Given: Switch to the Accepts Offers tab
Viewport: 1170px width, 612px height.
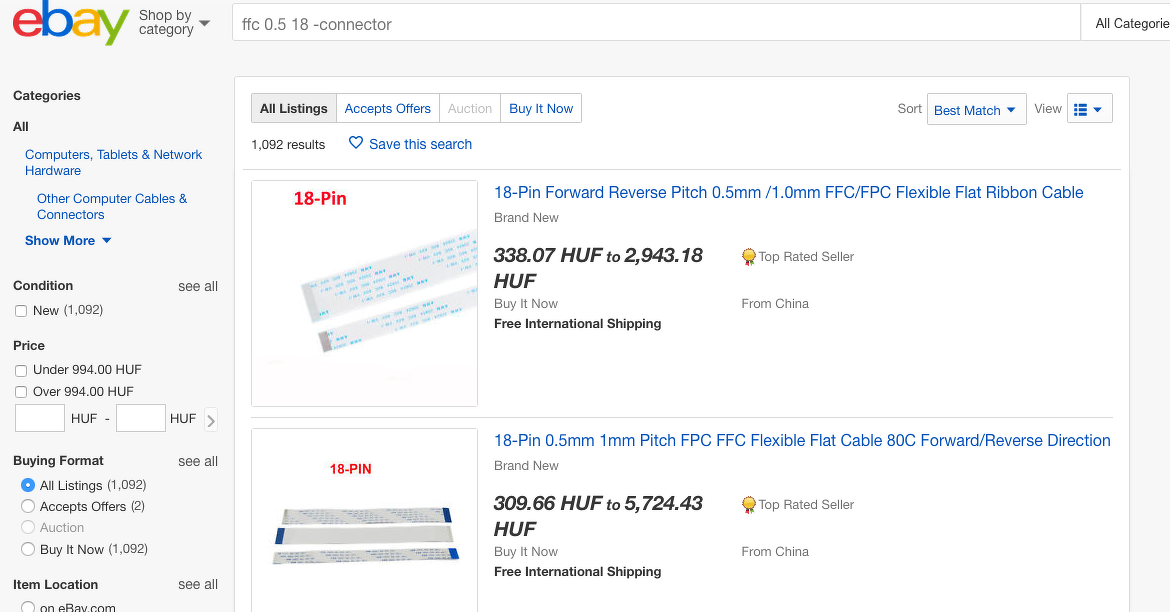Looking at the screenshot, I should [x=387, y=109].
